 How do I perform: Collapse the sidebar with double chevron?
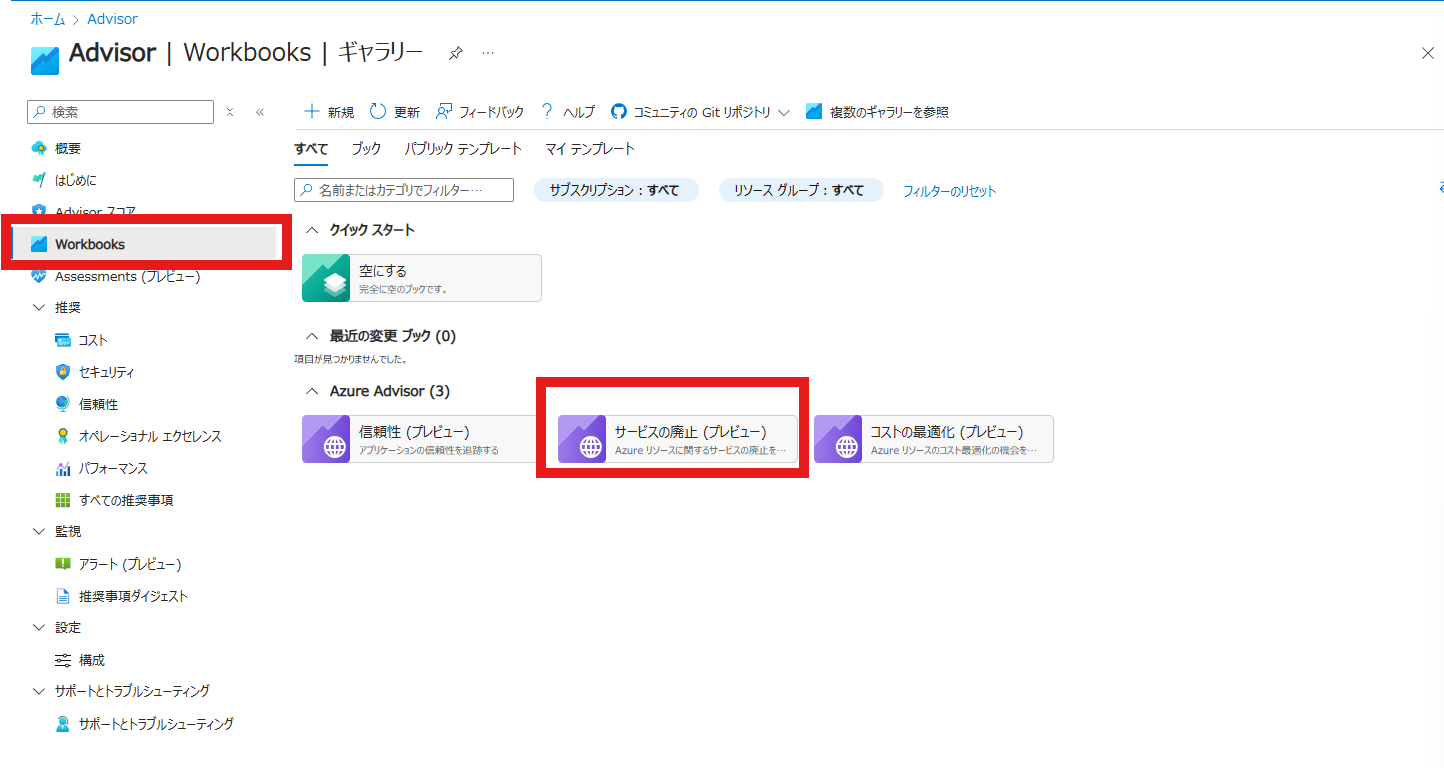click(x=260, y=112)
